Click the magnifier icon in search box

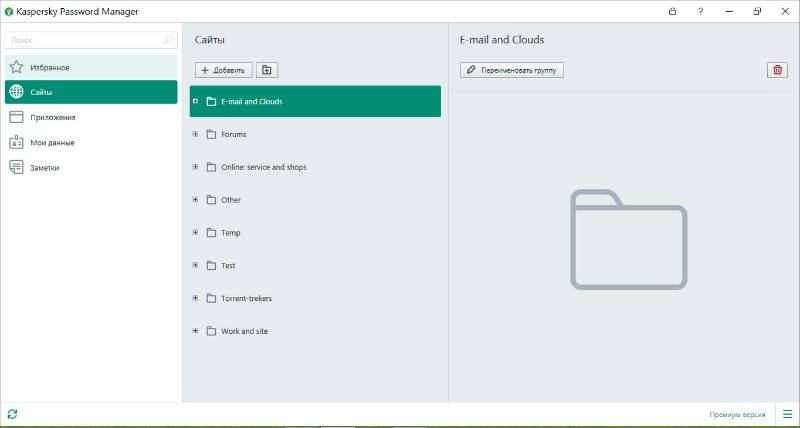point(167,40)
